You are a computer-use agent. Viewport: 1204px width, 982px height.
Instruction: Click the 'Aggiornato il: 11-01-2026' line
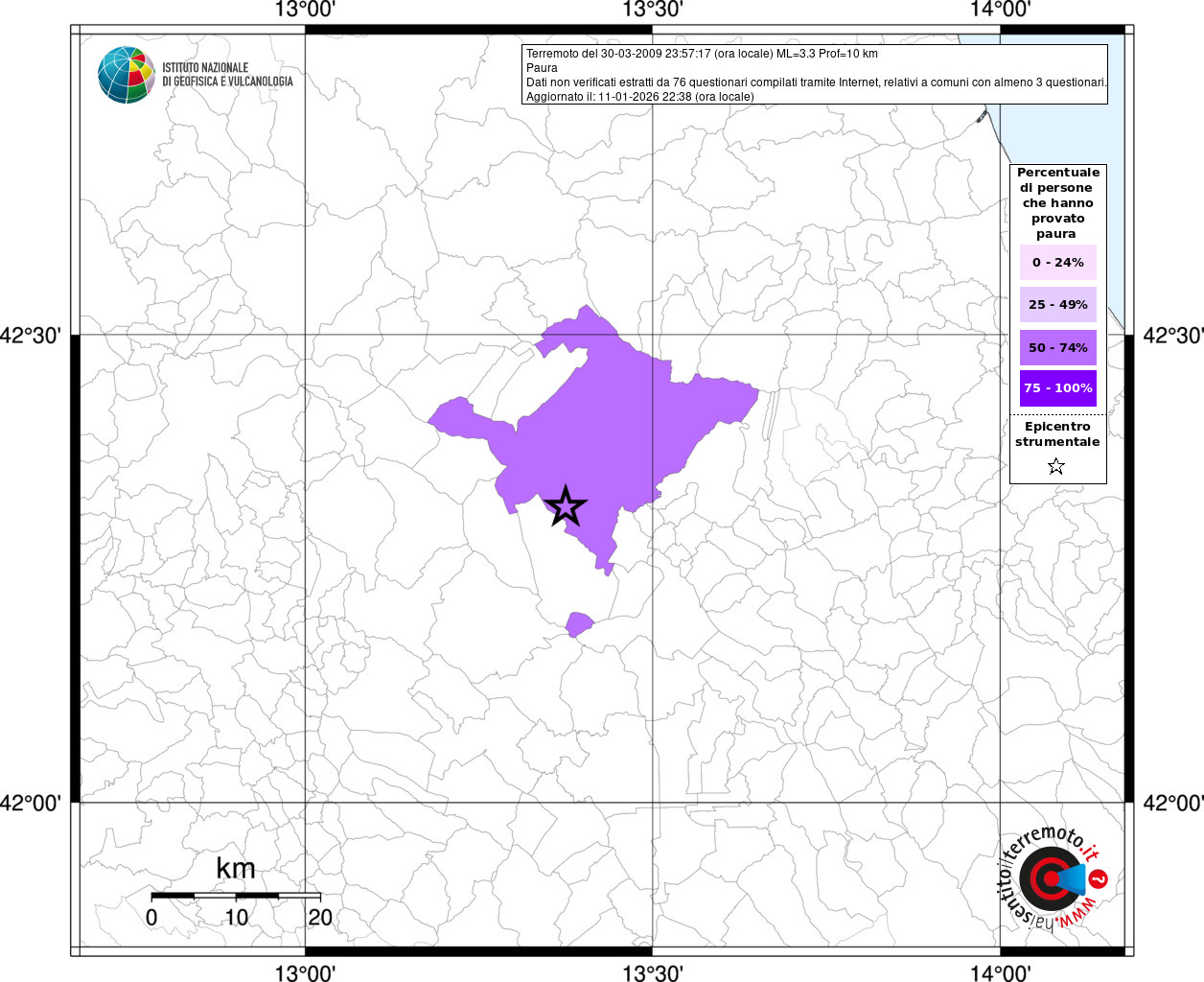click(x=640, y=97)
